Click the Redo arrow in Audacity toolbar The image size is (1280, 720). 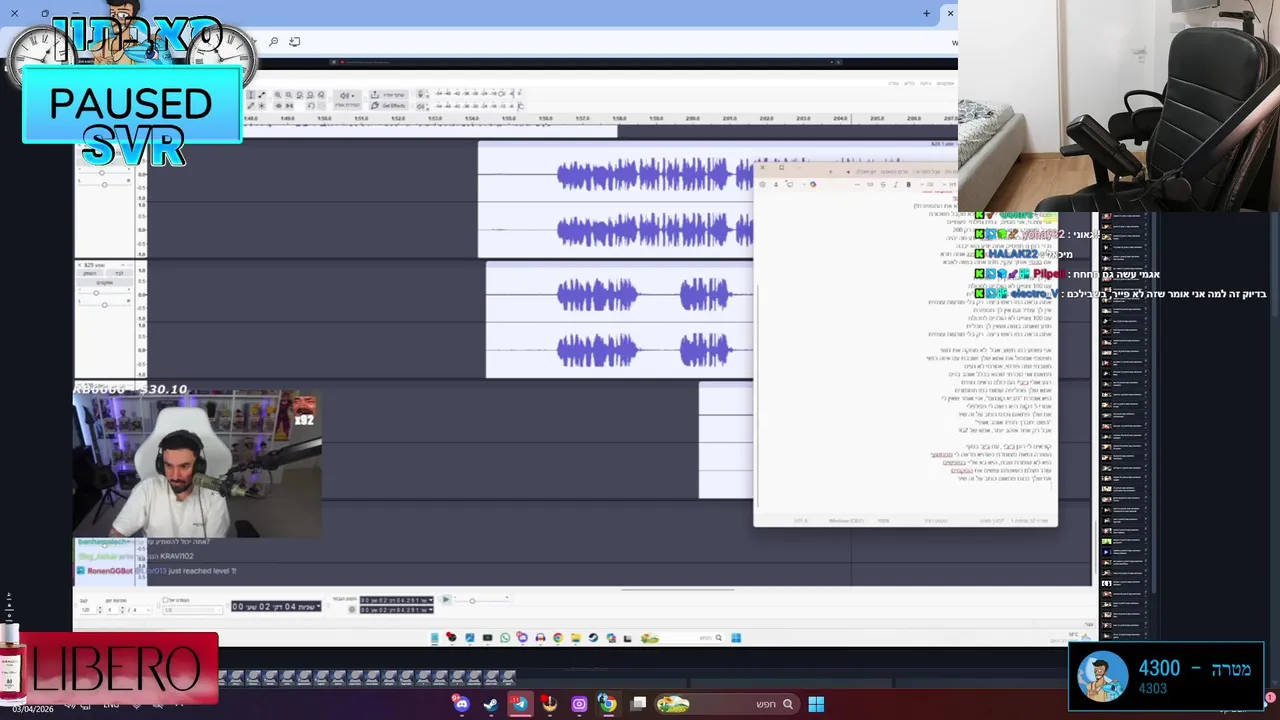click(321, 106)
